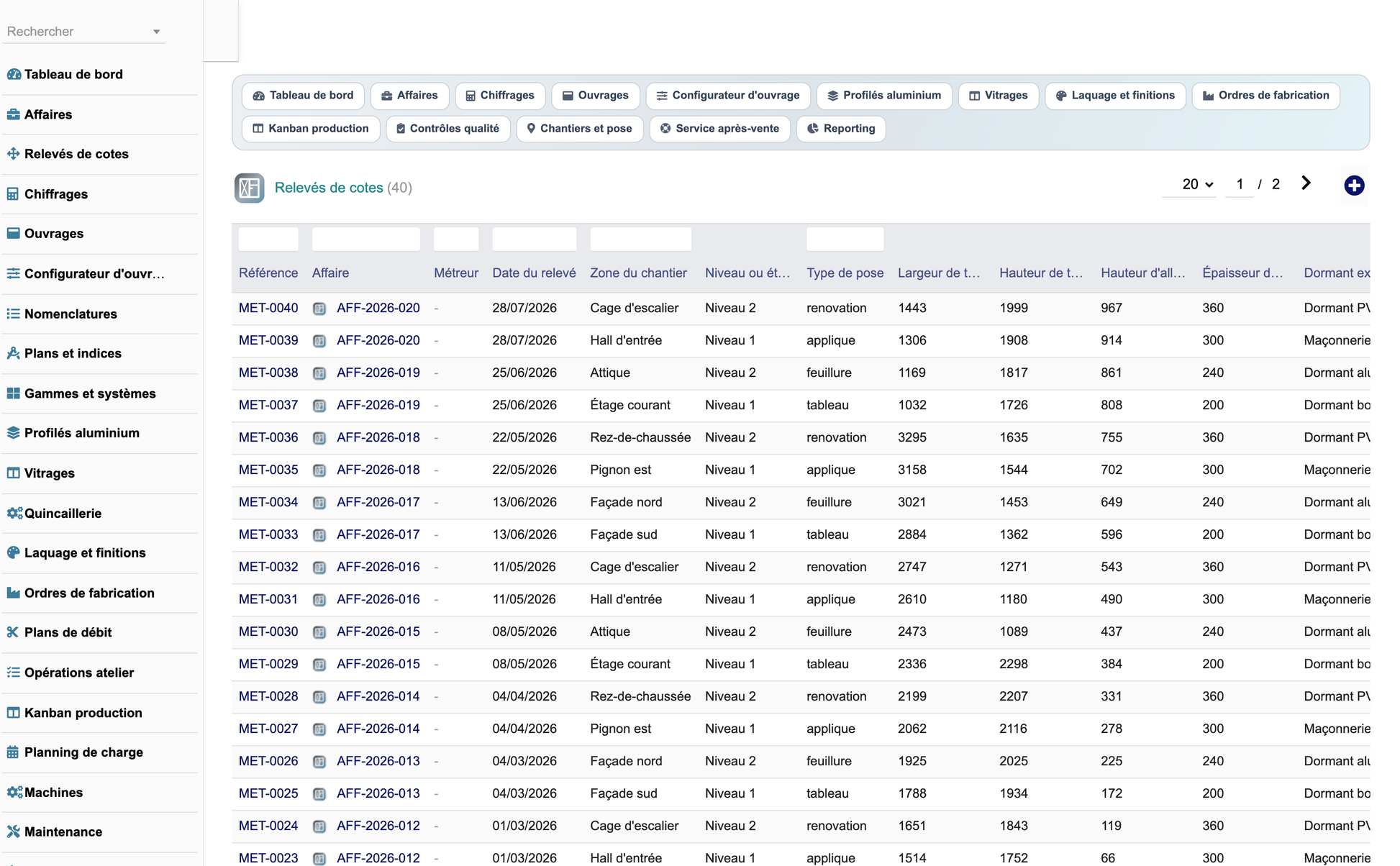Screen dimensions: 1400x866
Task: Open the Relevés de cotes title link
Action: (x=329, y=188)
